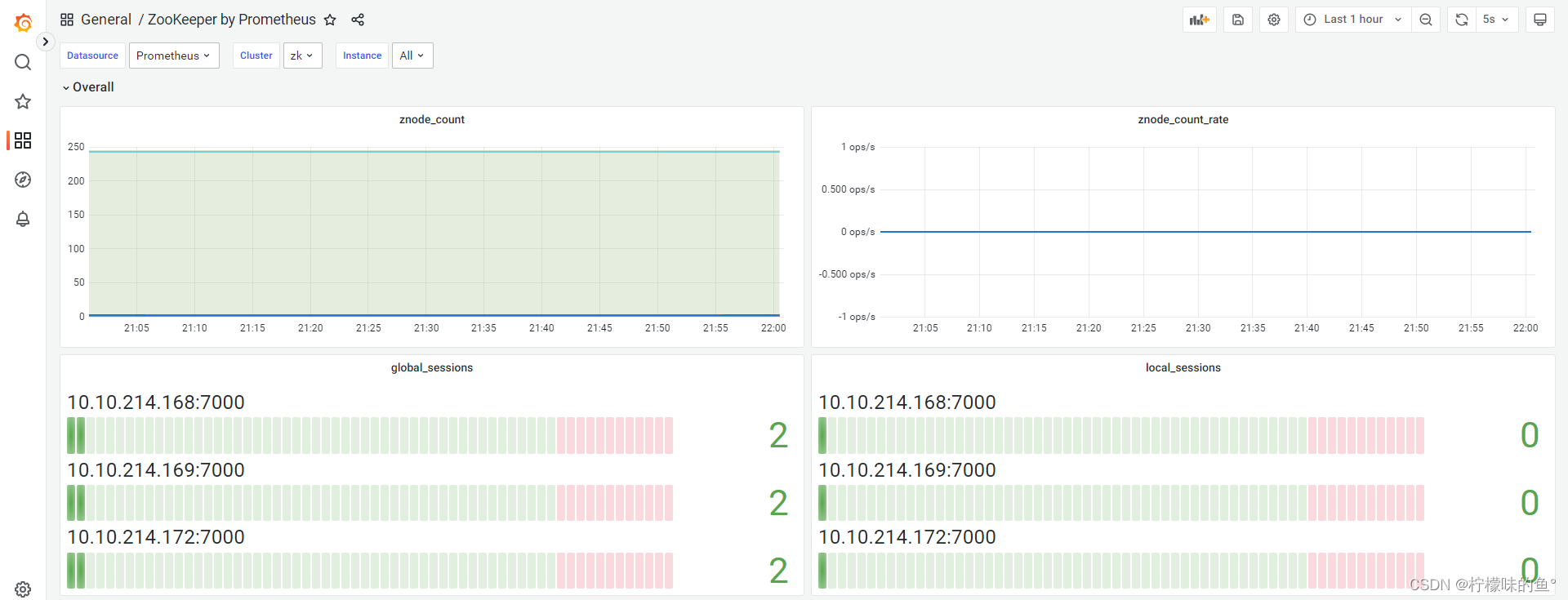
Task: Open global_sessions panel title menu
Action: (432, 367)
